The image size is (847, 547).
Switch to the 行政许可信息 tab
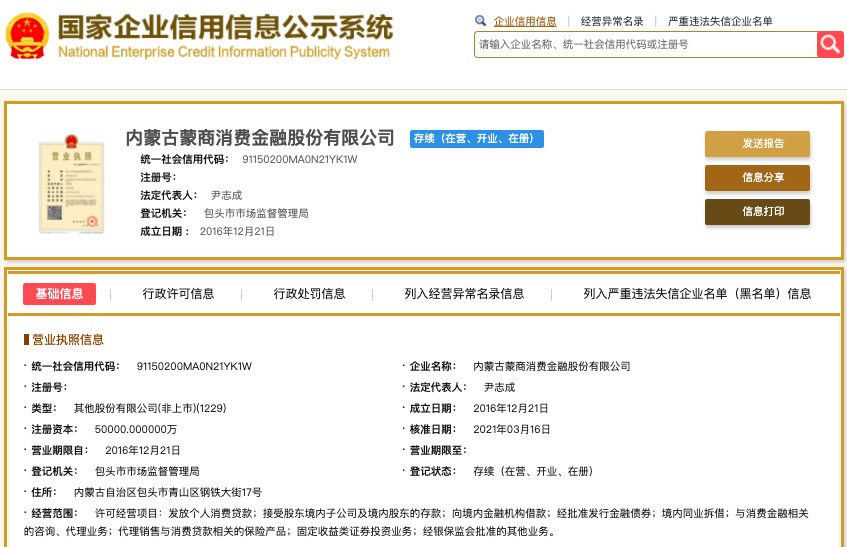(178, 294)
